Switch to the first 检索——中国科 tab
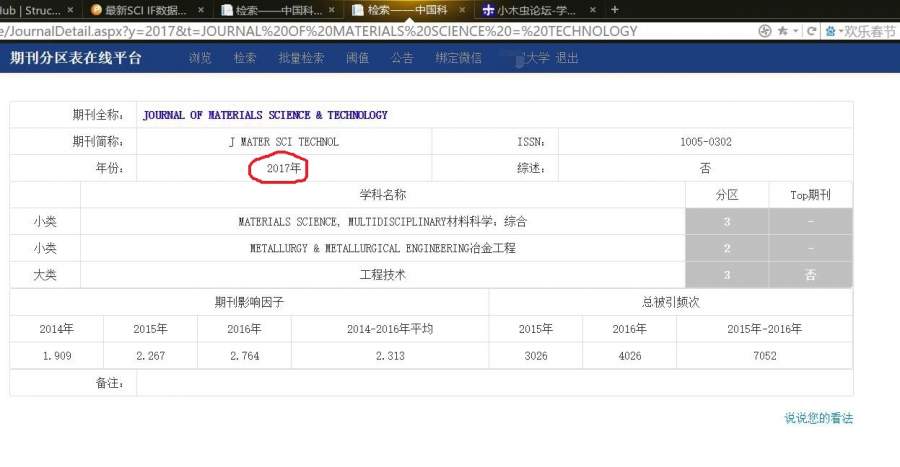900x467 pixels. (278, 10)
